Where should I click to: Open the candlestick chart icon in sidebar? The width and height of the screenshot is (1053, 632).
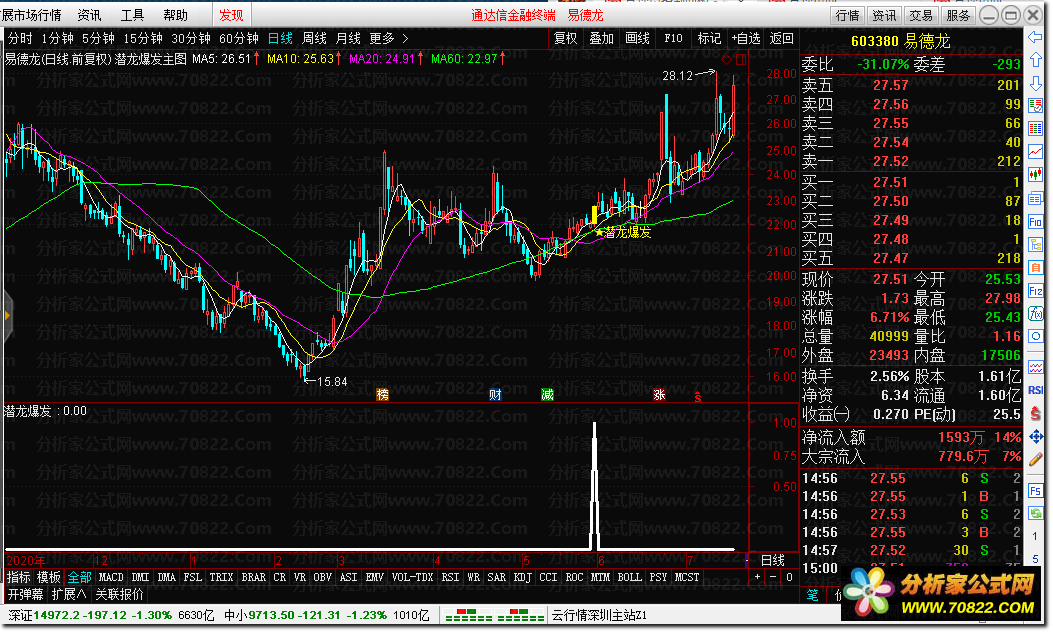coord(1035,175)
